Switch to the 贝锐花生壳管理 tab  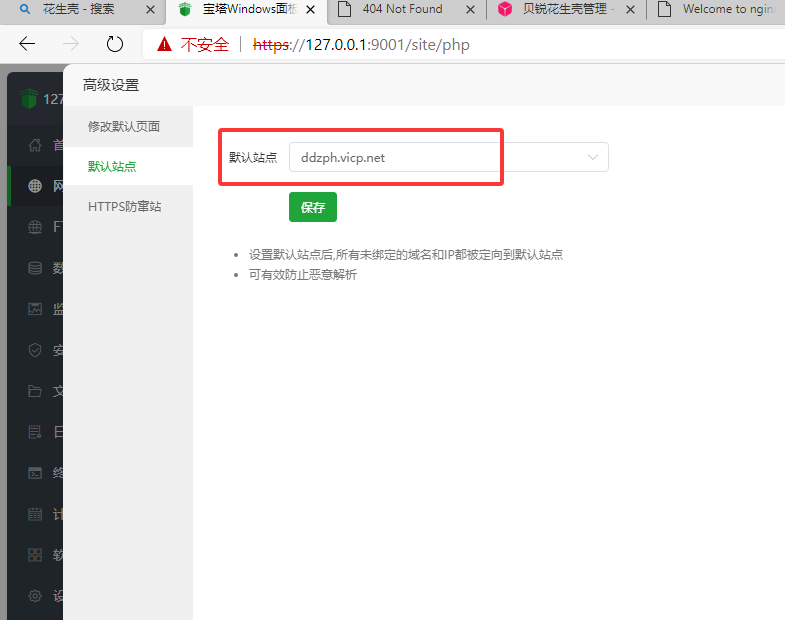(566, 11)
